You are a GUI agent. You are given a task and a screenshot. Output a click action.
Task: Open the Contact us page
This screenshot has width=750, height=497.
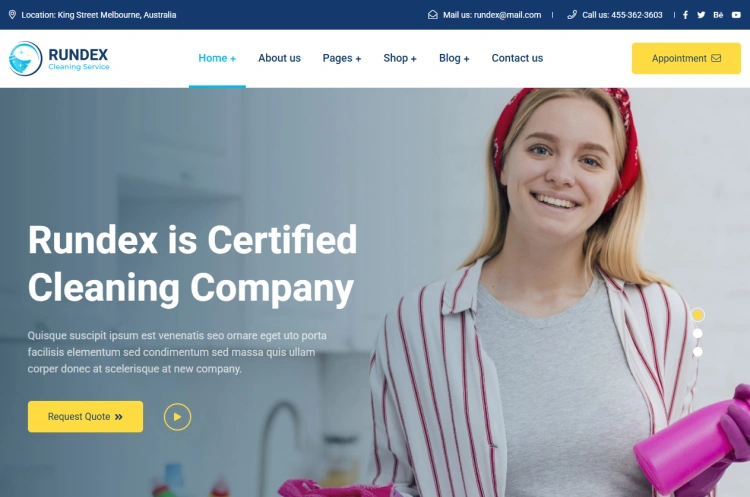click(x=517, y=58)
